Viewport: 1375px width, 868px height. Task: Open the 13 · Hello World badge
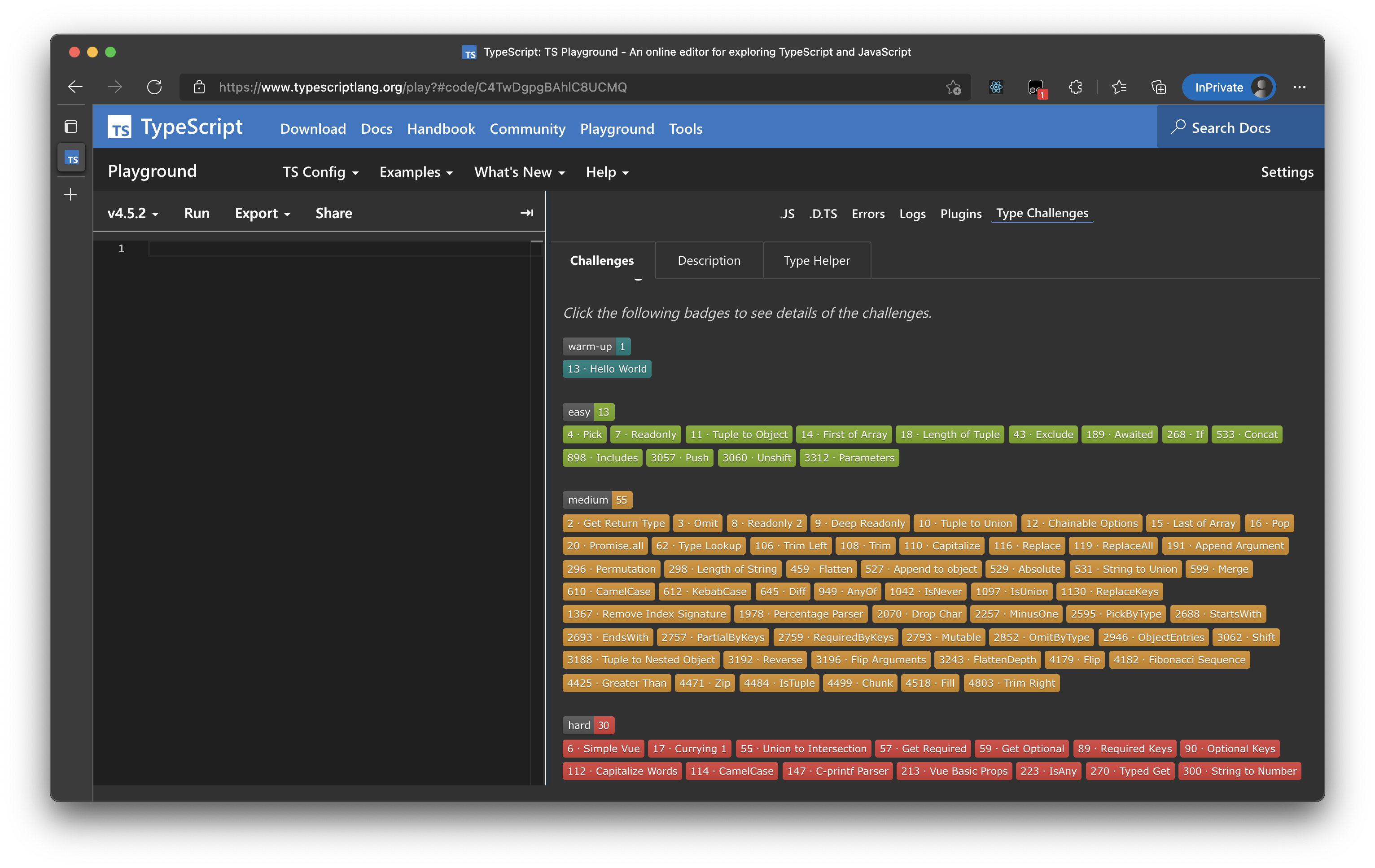tap(607, 369)
